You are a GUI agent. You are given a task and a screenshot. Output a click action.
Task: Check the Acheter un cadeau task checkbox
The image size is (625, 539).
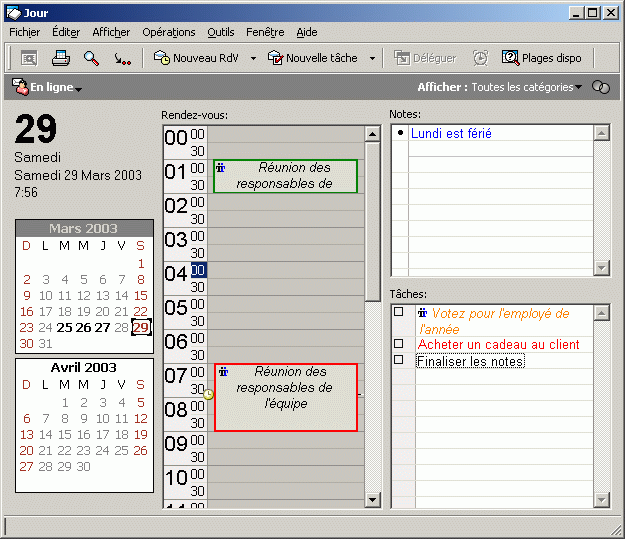pyautogui.click(x=399, y=344)
